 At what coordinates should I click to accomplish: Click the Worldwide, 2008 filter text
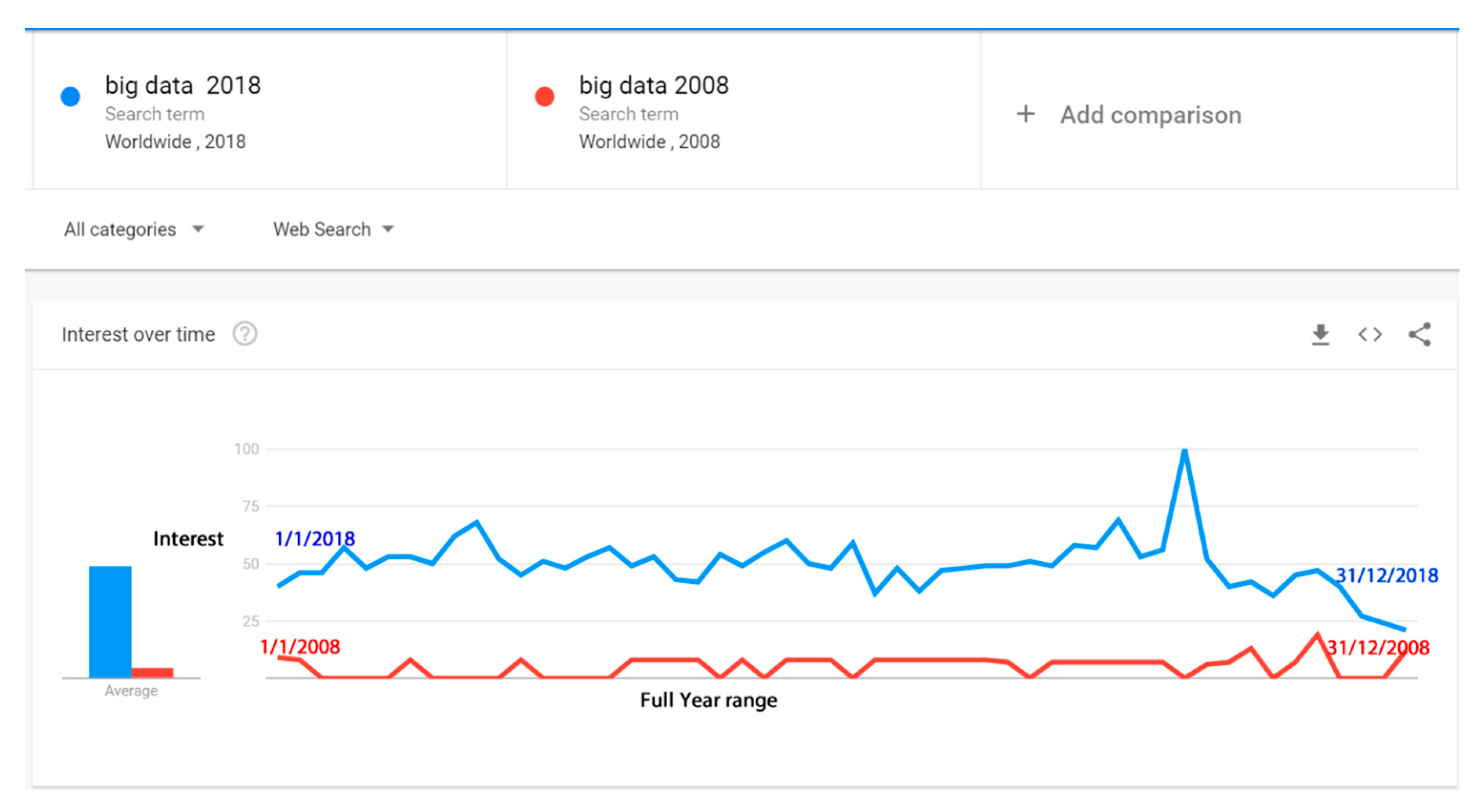click(x=649, y=141)
